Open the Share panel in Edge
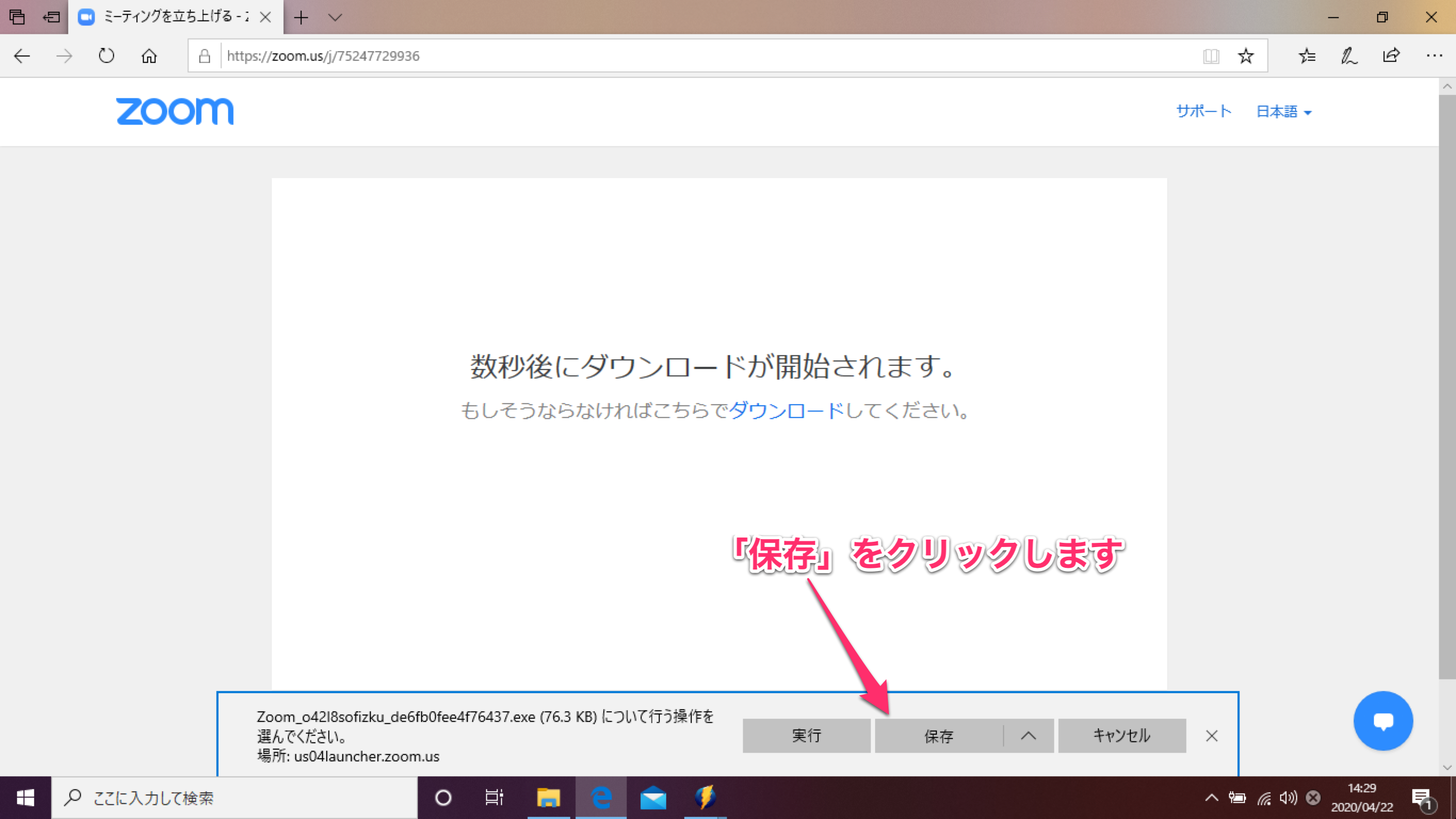 pos(1391,55)
